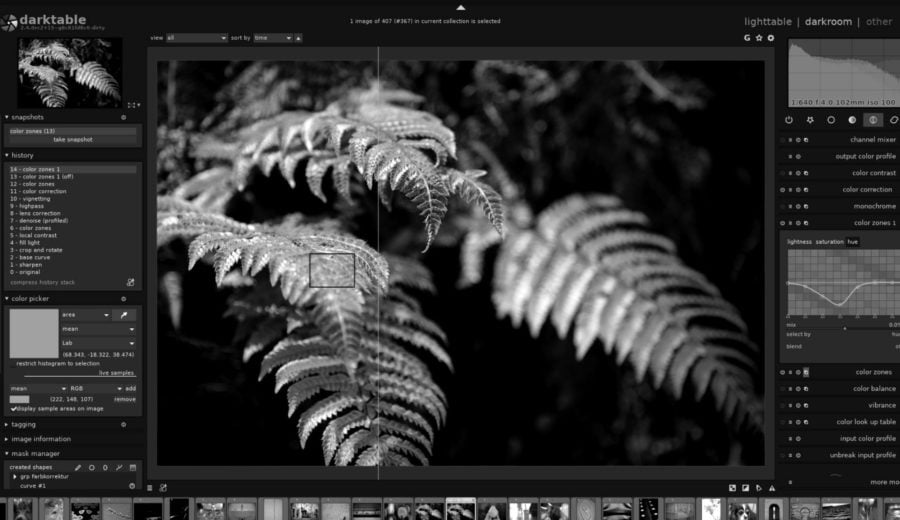Open more modules list
900x520 pixels.
[x=884, y=482]
